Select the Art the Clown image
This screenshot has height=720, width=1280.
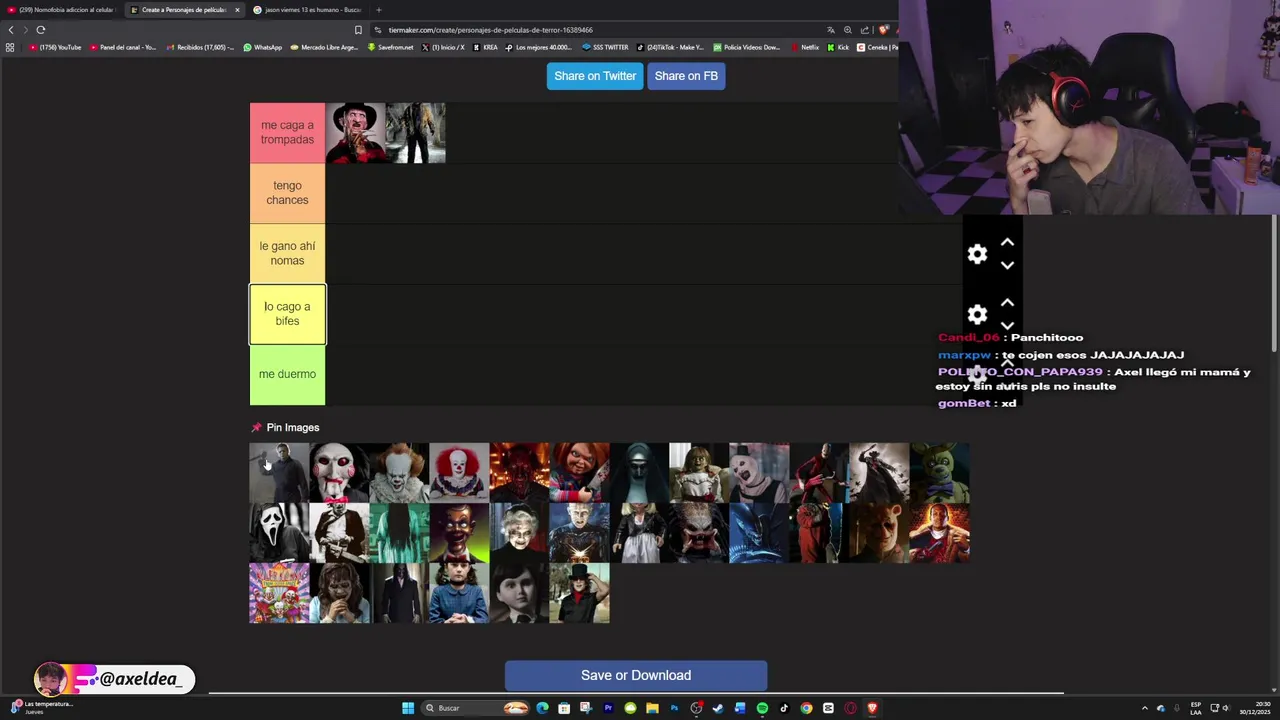click(759, 472)
